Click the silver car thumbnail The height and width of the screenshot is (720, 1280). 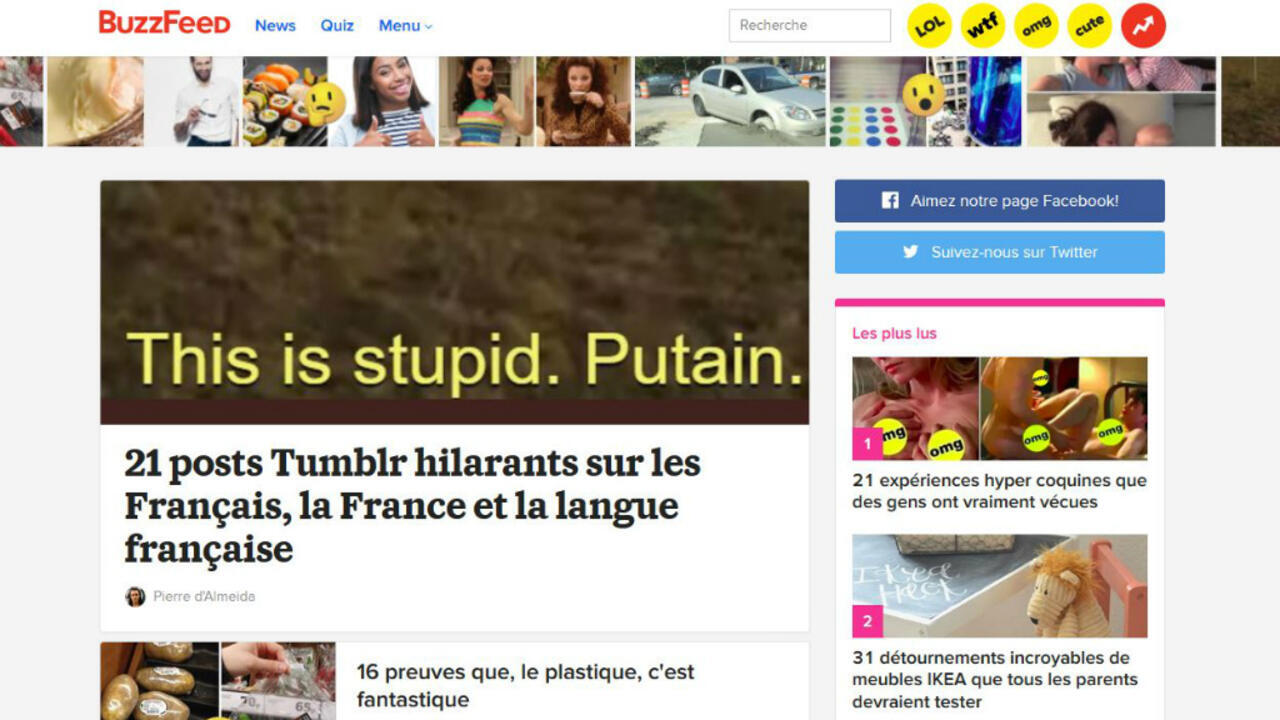[x=731, y=101]
